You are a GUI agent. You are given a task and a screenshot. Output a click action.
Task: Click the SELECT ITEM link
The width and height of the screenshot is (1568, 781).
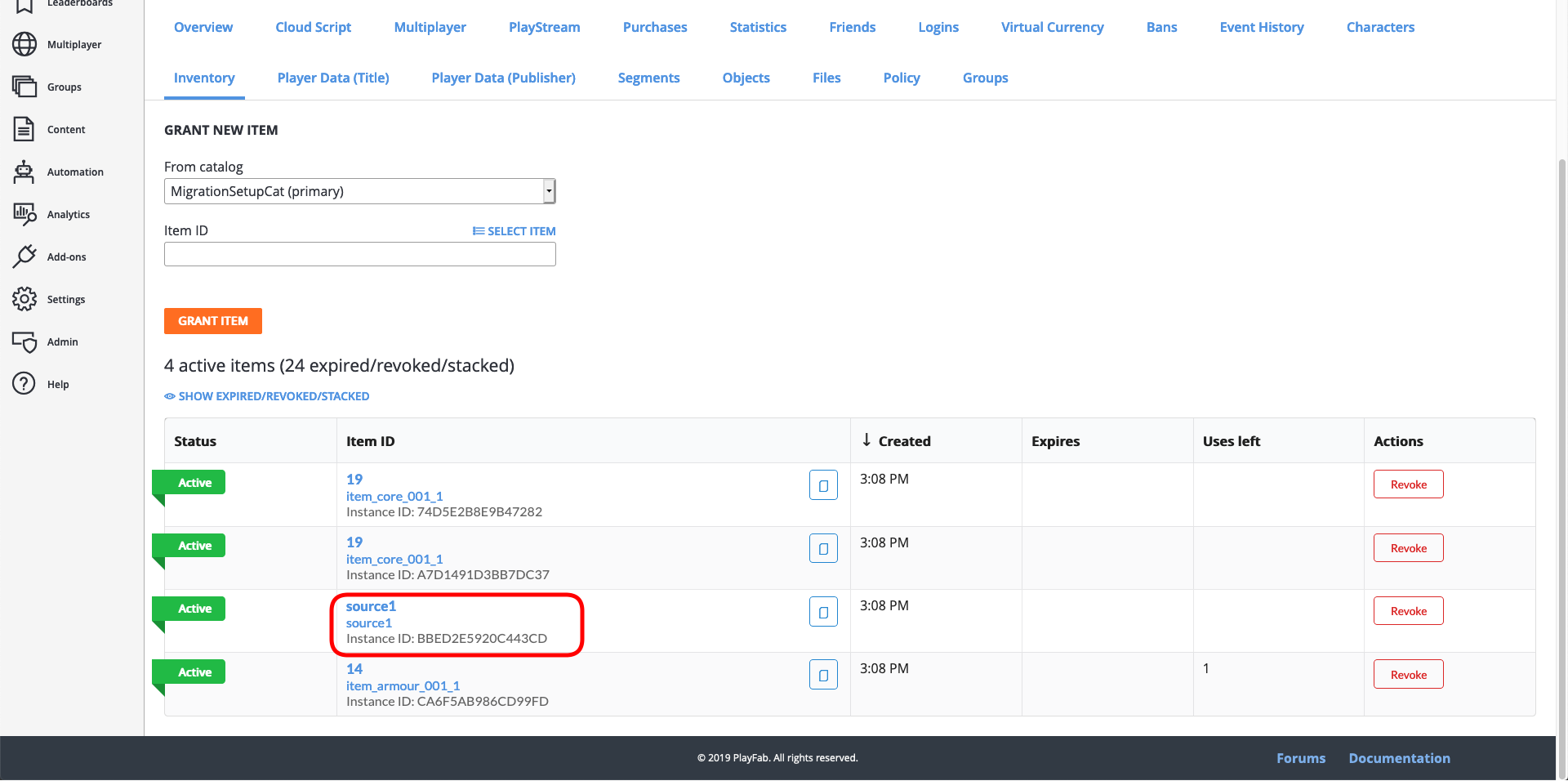point(514,231)
